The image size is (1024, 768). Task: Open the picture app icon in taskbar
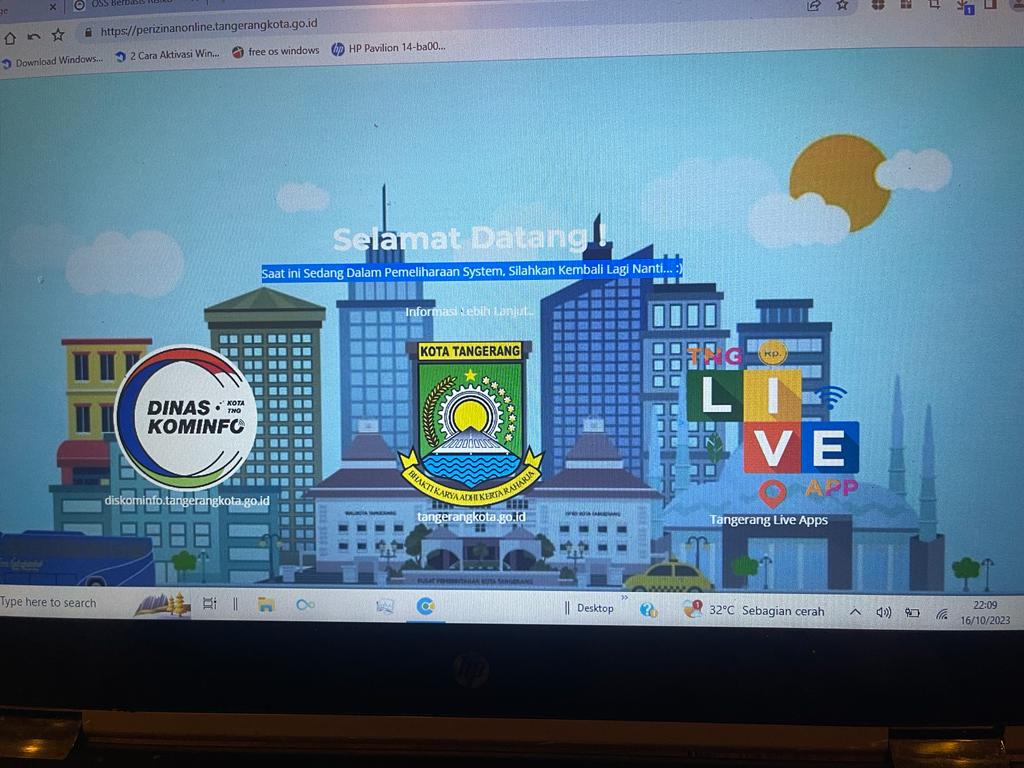click(x=385, y=607)
